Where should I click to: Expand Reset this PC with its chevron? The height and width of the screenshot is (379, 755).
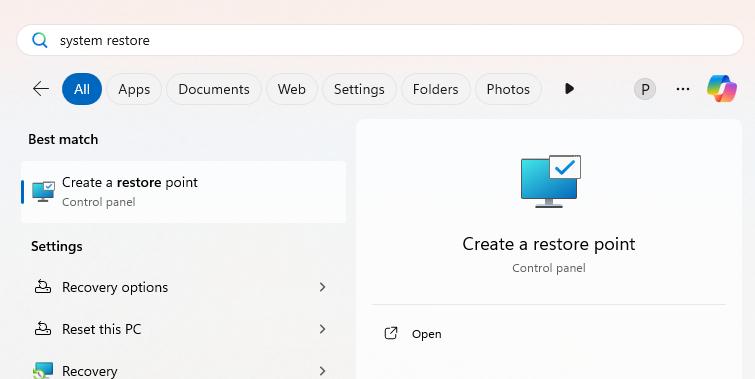pos(323,329)
